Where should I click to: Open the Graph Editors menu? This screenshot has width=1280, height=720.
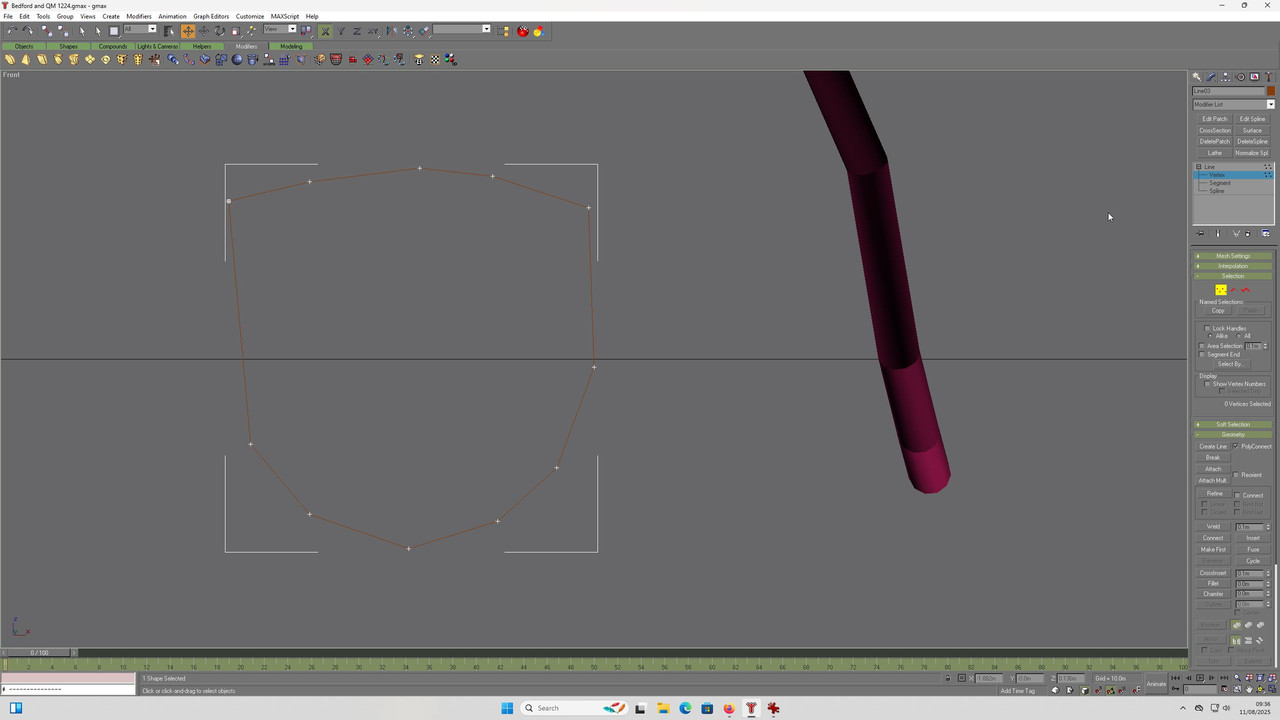pyautogui.click(x=211, y=16)
